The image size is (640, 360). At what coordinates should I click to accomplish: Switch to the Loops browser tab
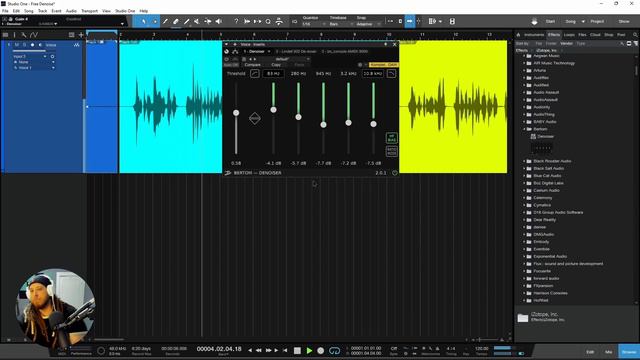(x=569, y=35)
